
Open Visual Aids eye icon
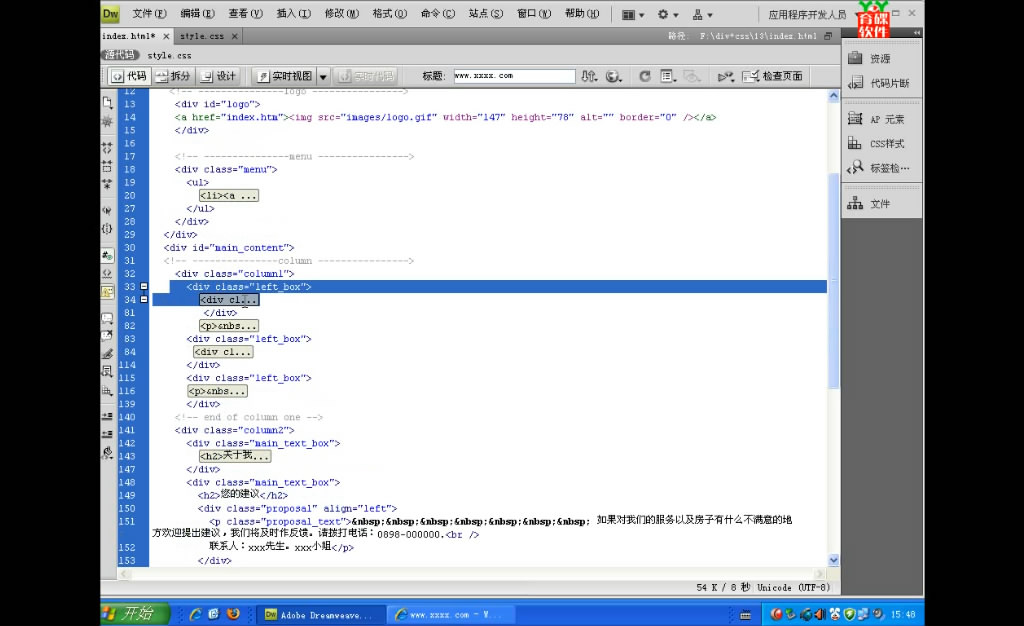point(692,76)
